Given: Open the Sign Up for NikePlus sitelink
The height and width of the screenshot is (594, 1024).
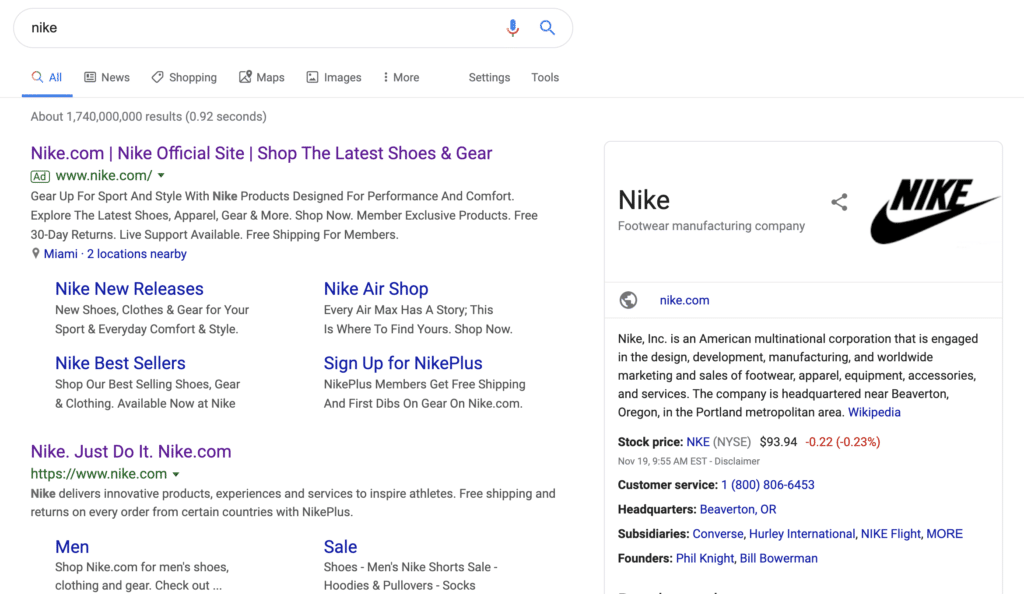Looking at the screenshot, I should coord(403,363).
